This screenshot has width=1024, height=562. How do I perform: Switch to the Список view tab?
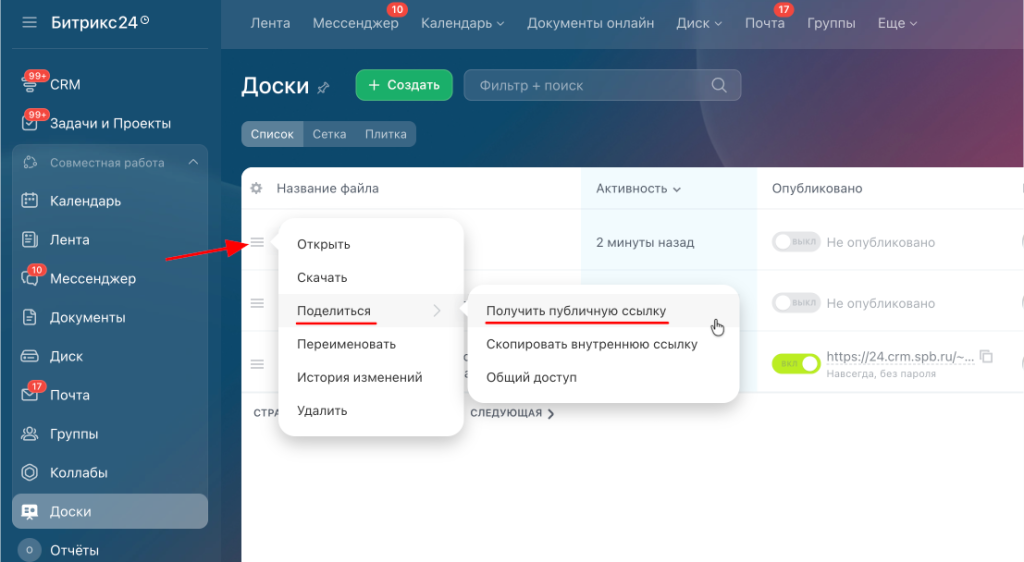pyautogui.click(x=272, y=134)
